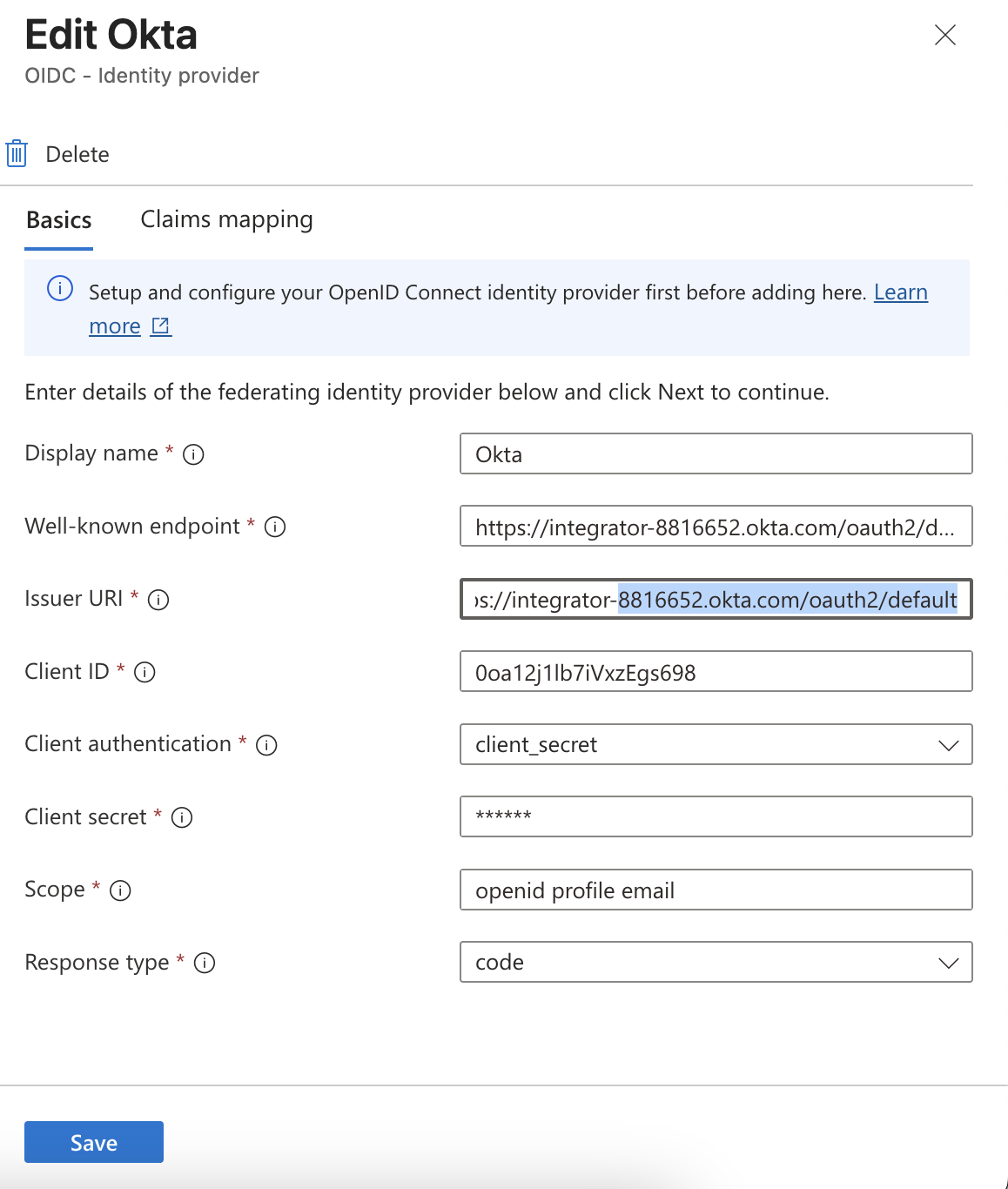Click the Scope field showing openid profile email
The height and width of the screenshot is (1189, 1008).
716,890
